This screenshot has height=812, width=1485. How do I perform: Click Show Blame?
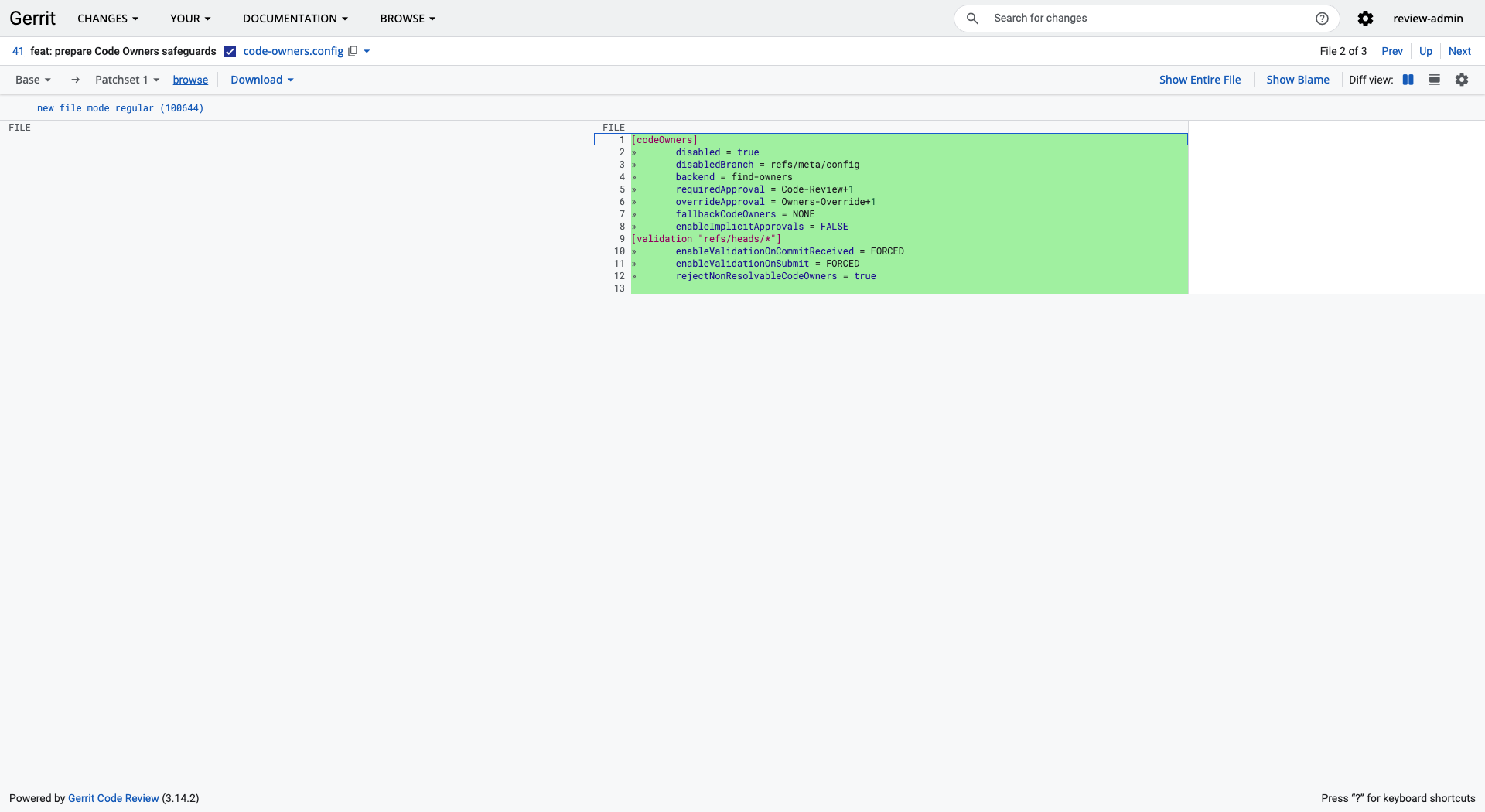click(x=1298, y=80)
